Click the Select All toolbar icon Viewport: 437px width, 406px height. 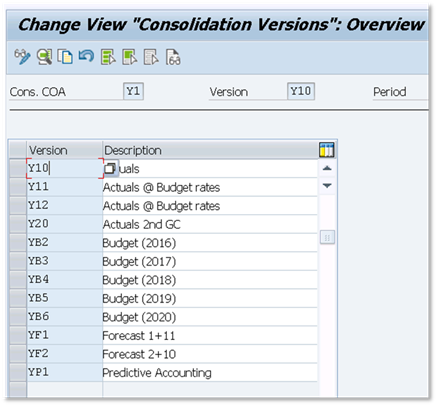pos(108,57)
